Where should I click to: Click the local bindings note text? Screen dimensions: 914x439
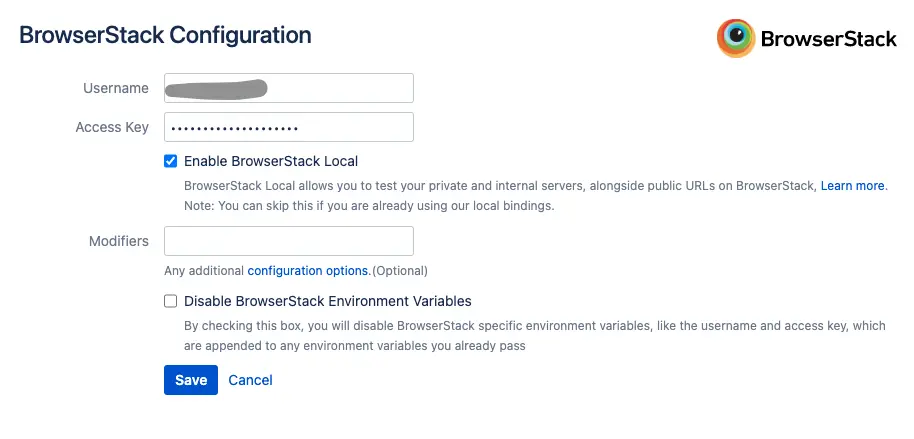pos(368,206)
